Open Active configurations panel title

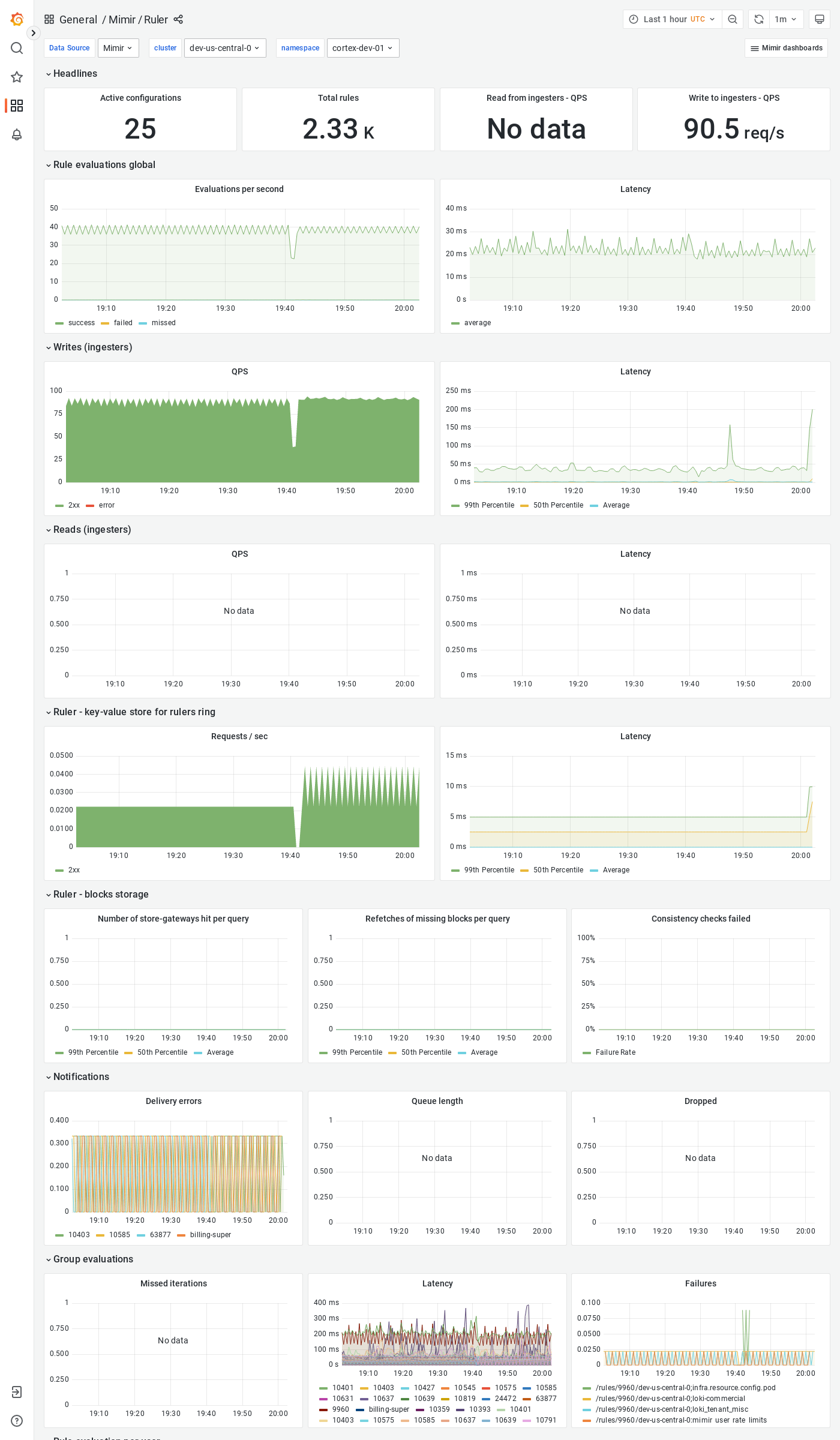(x=140, y=98)
